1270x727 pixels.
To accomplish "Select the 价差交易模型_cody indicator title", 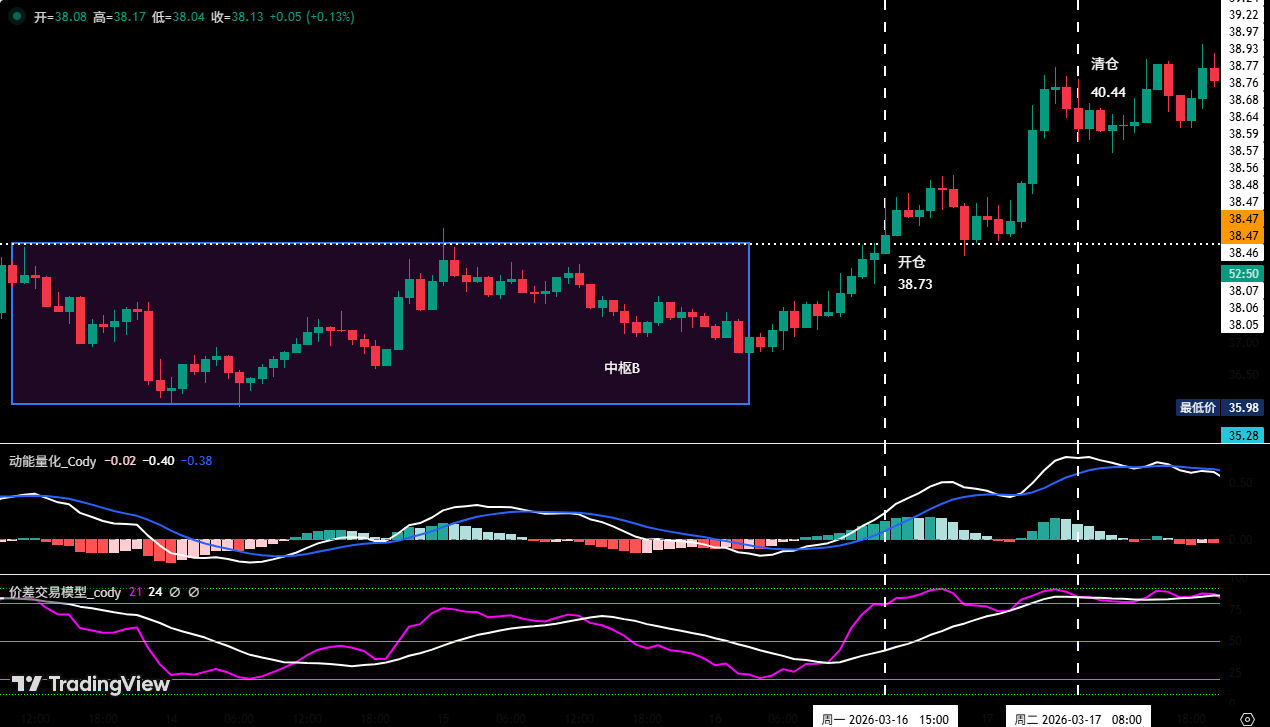I will point(65,592).
